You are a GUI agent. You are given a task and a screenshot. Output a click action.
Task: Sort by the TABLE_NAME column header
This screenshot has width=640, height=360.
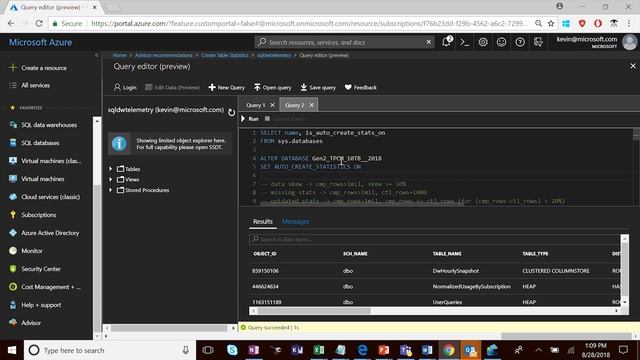click(447, 253)
